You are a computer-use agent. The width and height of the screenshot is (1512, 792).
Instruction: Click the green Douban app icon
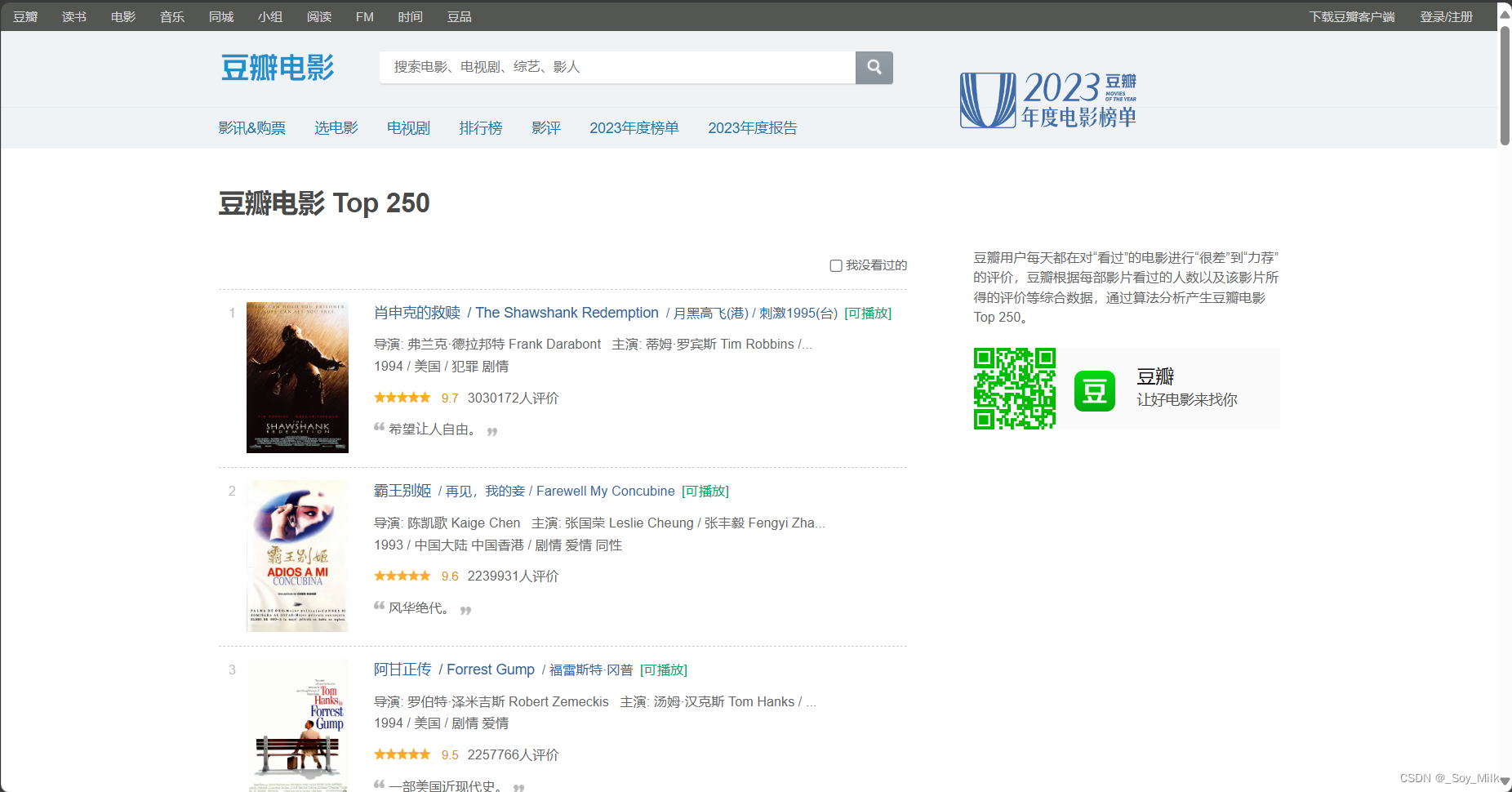pos(1095,390)
